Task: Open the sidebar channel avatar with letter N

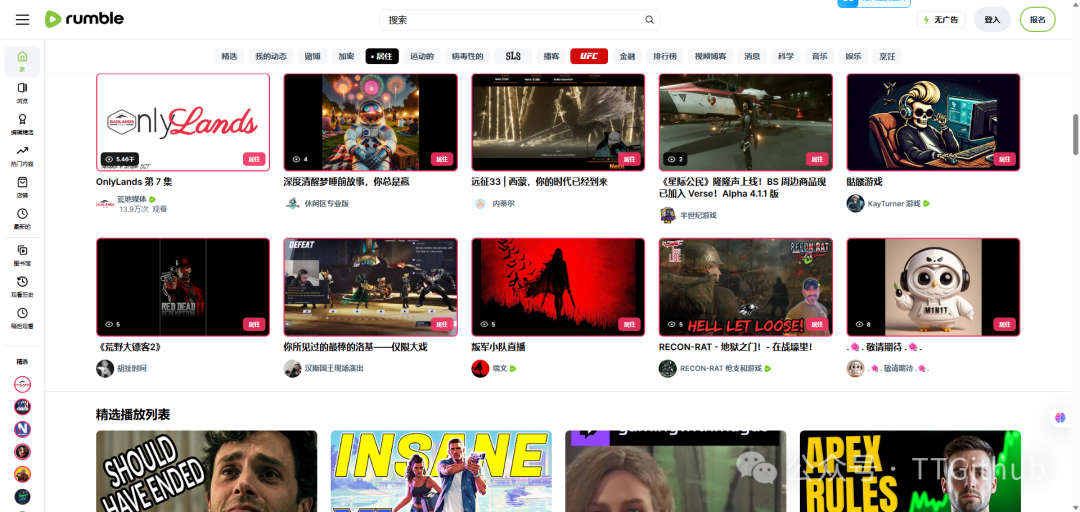Action: (22, 429)
